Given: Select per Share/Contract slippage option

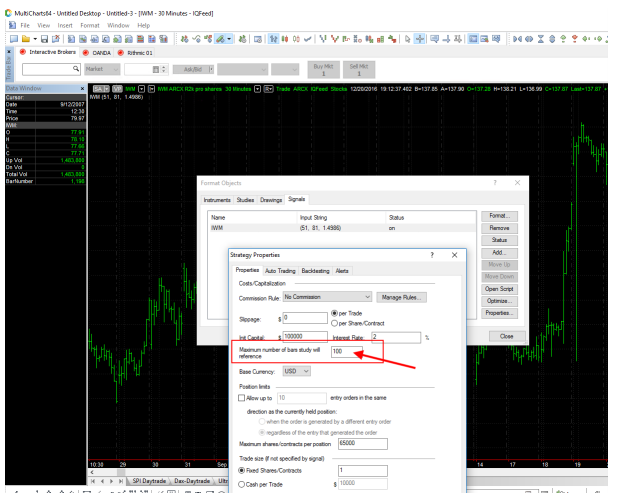Looking at the screenshot, I should point(334,322).
